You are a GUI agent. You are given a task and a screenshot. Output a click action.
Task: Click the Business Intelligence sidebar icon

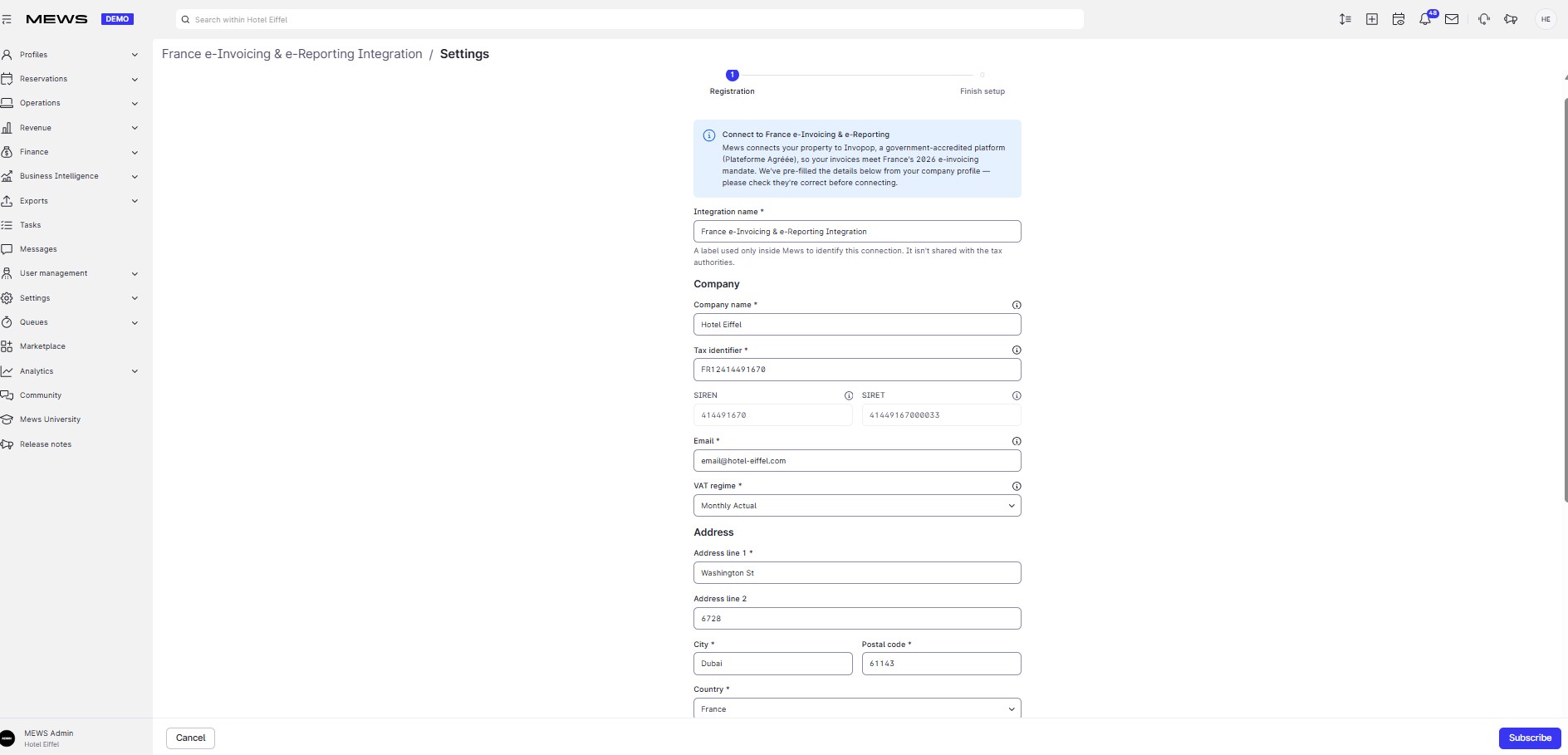[x=7, y=176]
